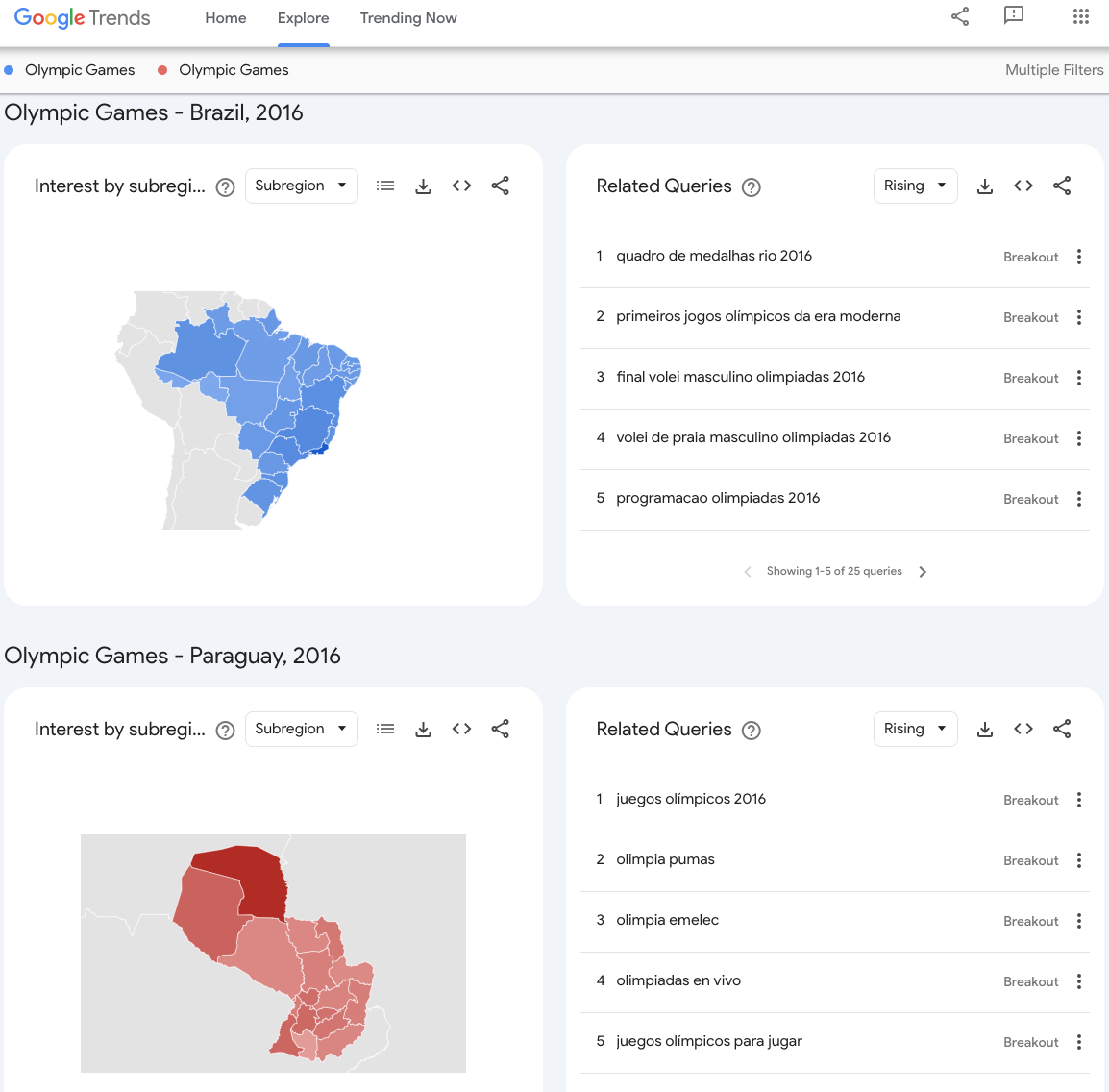Open help for Paraguay Interest by subregion
1109x1092 pixels.
pos(225,731)
